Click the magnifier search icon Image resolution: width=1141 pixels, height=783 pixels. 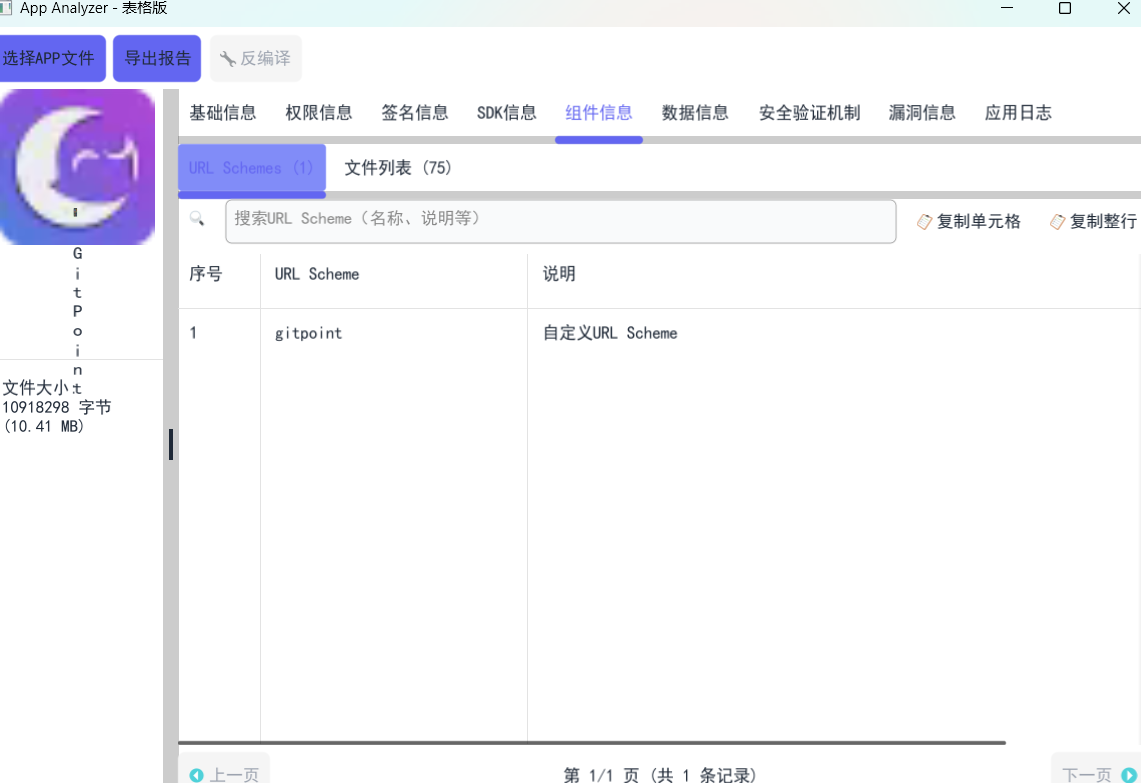[x=197, y=218]
